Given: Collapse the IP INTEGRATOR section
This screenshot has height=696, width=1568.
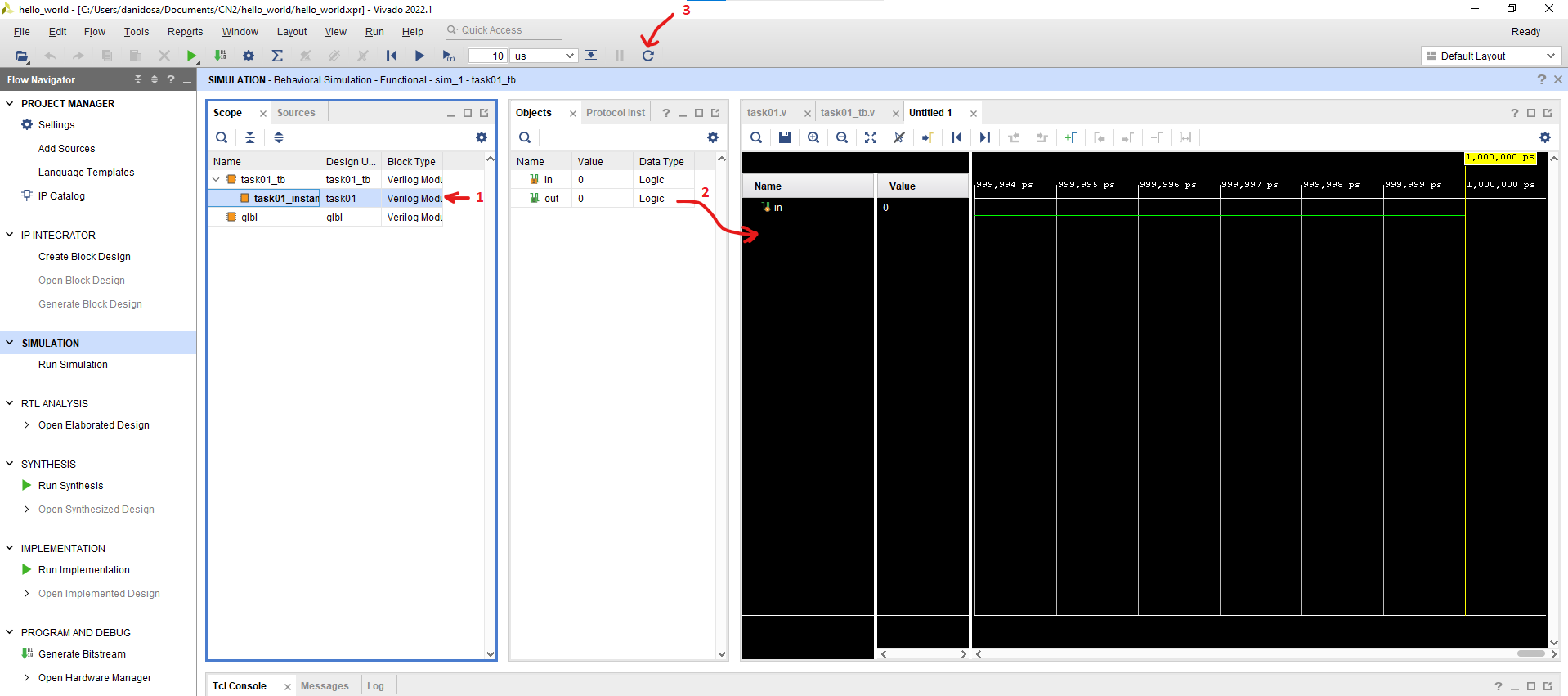Looking at the screenshot, I should click(x=10, y=235).
